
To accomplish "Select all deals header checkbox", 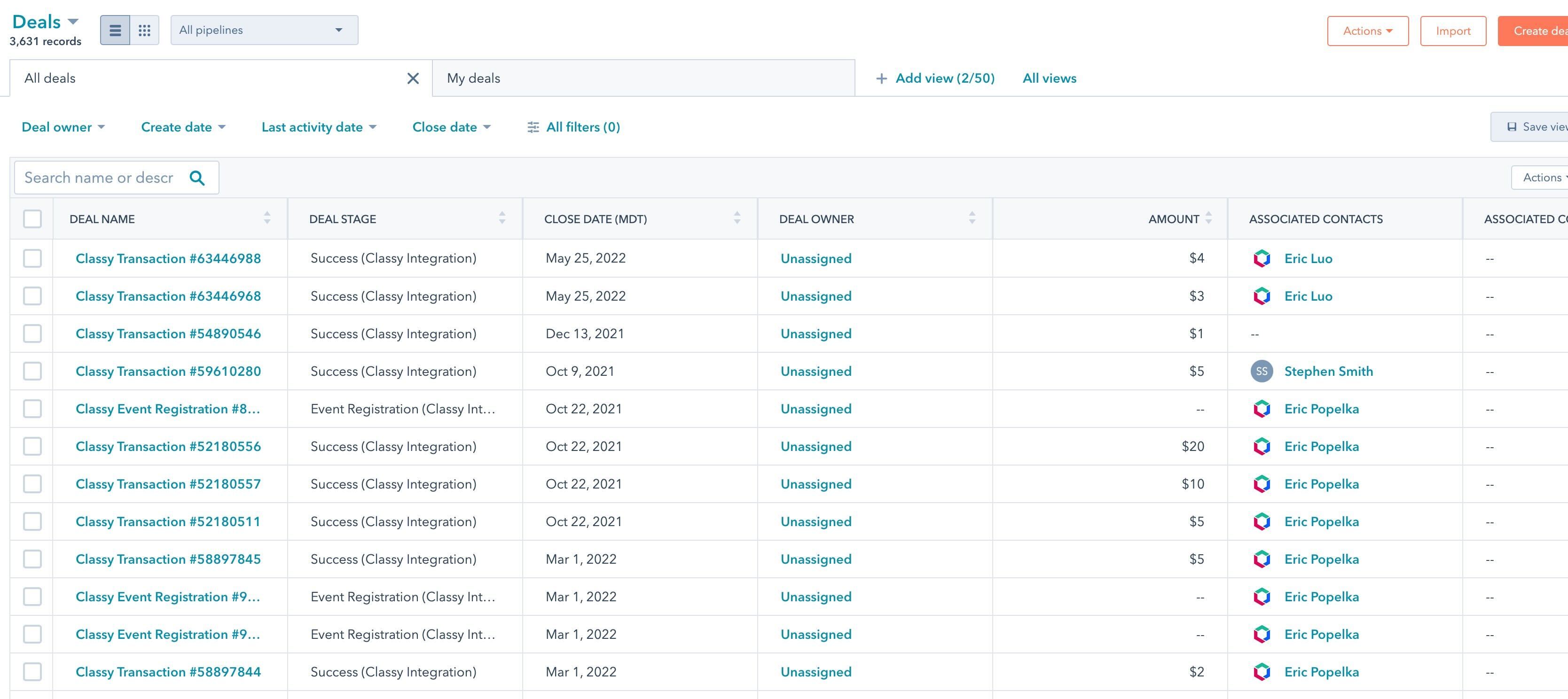I will [32, 219].
